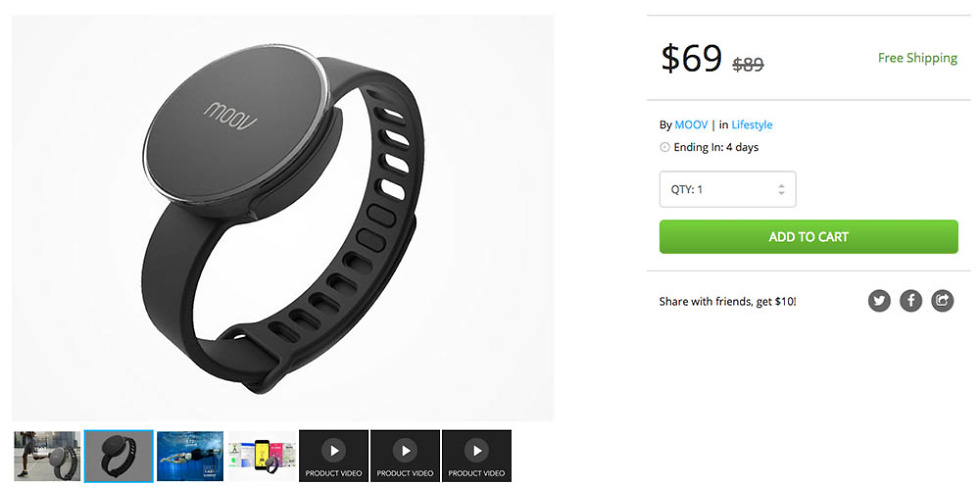Open the MOOV brand link

[x=691, y=124]
